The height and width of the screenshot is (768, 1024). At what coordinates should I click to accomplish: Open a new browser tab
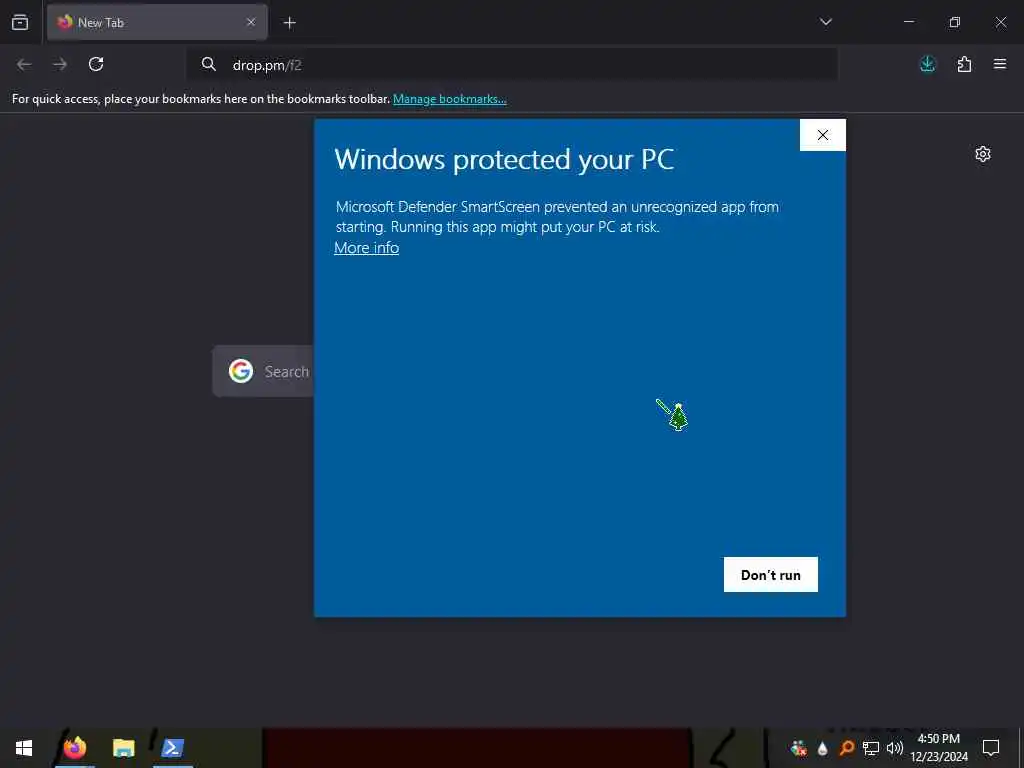(x=289, y=23)
